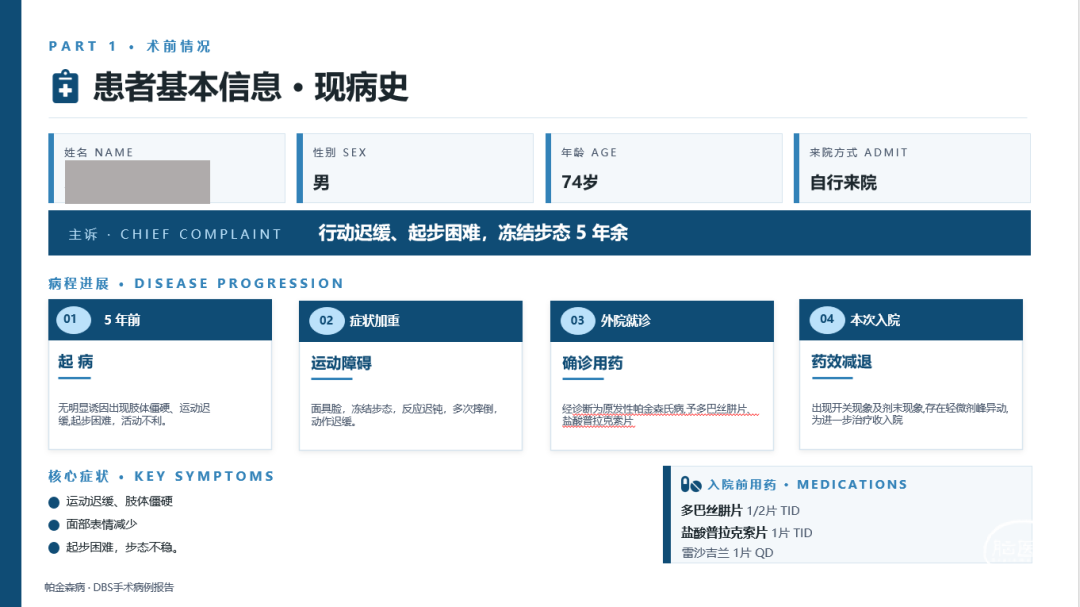The height and width of the screenshot is (607, 1080).
Task: Click the '姓名 NAME' field label
Action: click(x=98, y=152)
